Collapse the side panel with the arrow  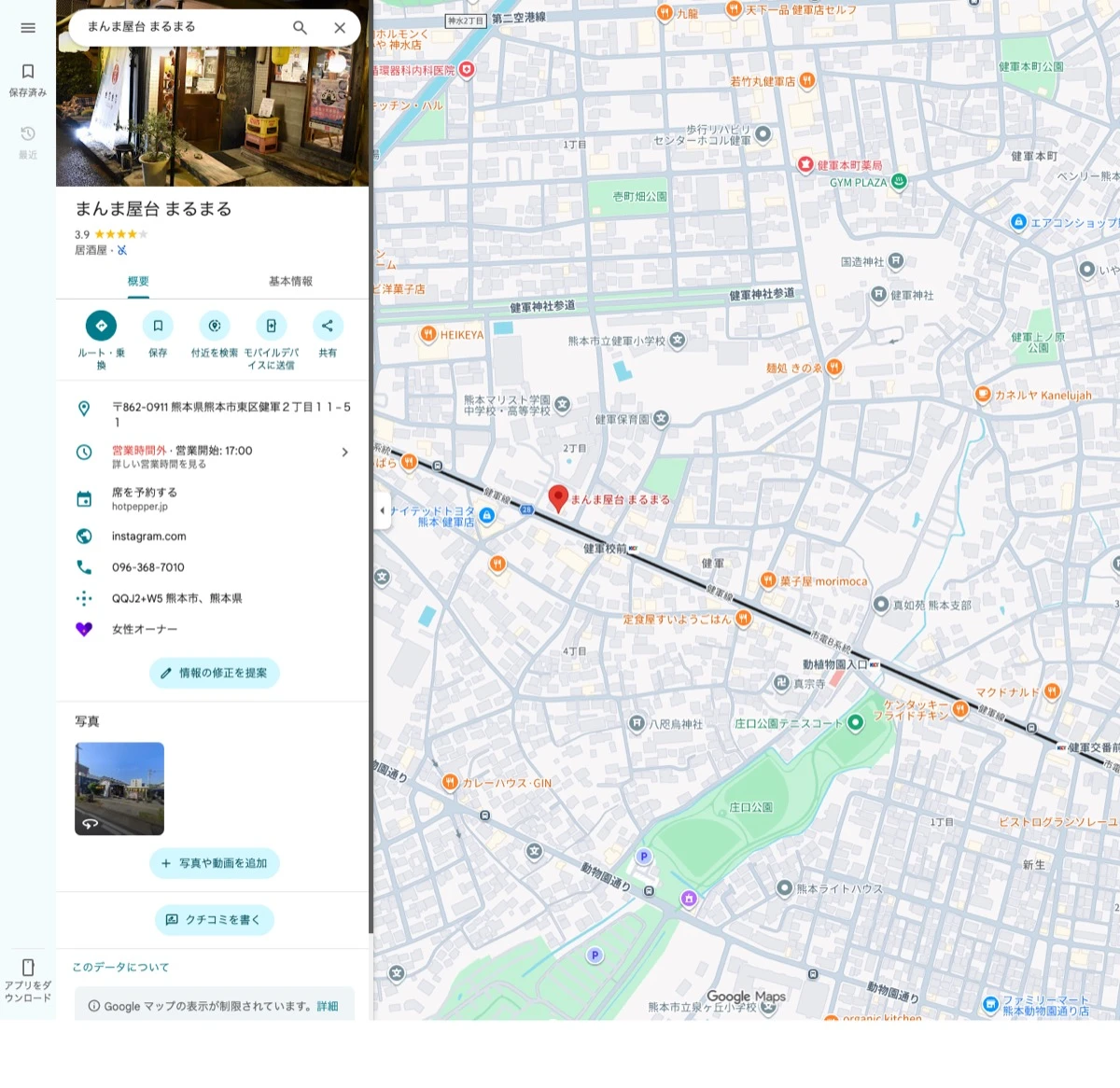point(382,510)
